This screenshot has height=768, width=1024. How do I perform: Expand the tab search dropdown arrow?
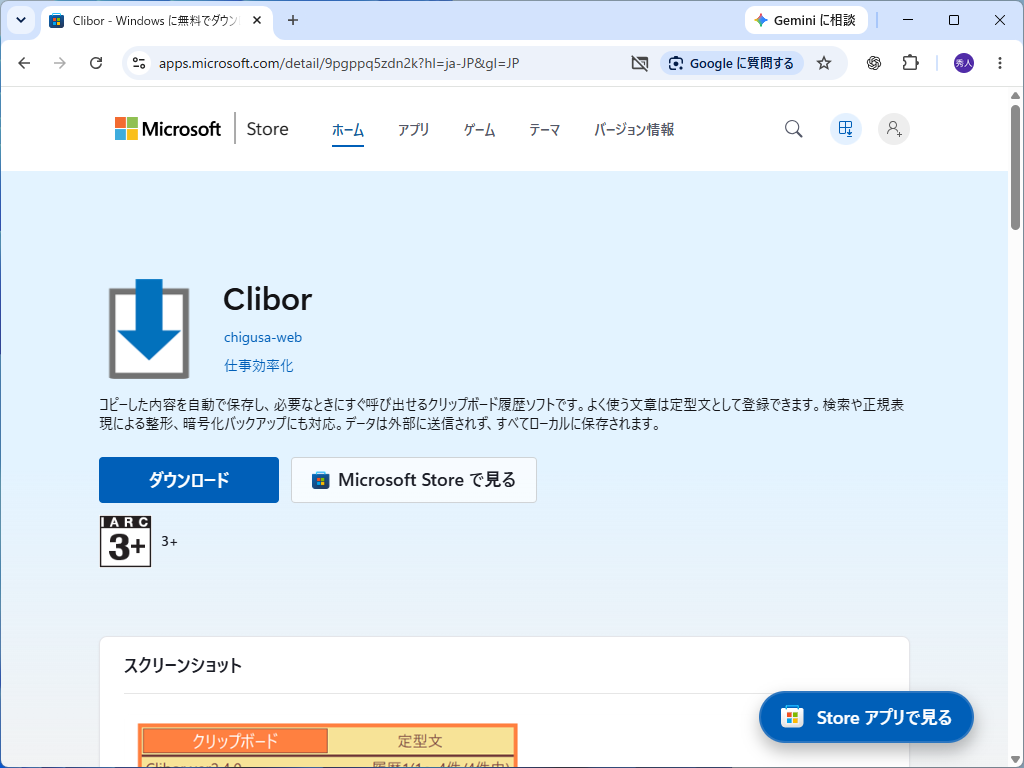(21, 20)
